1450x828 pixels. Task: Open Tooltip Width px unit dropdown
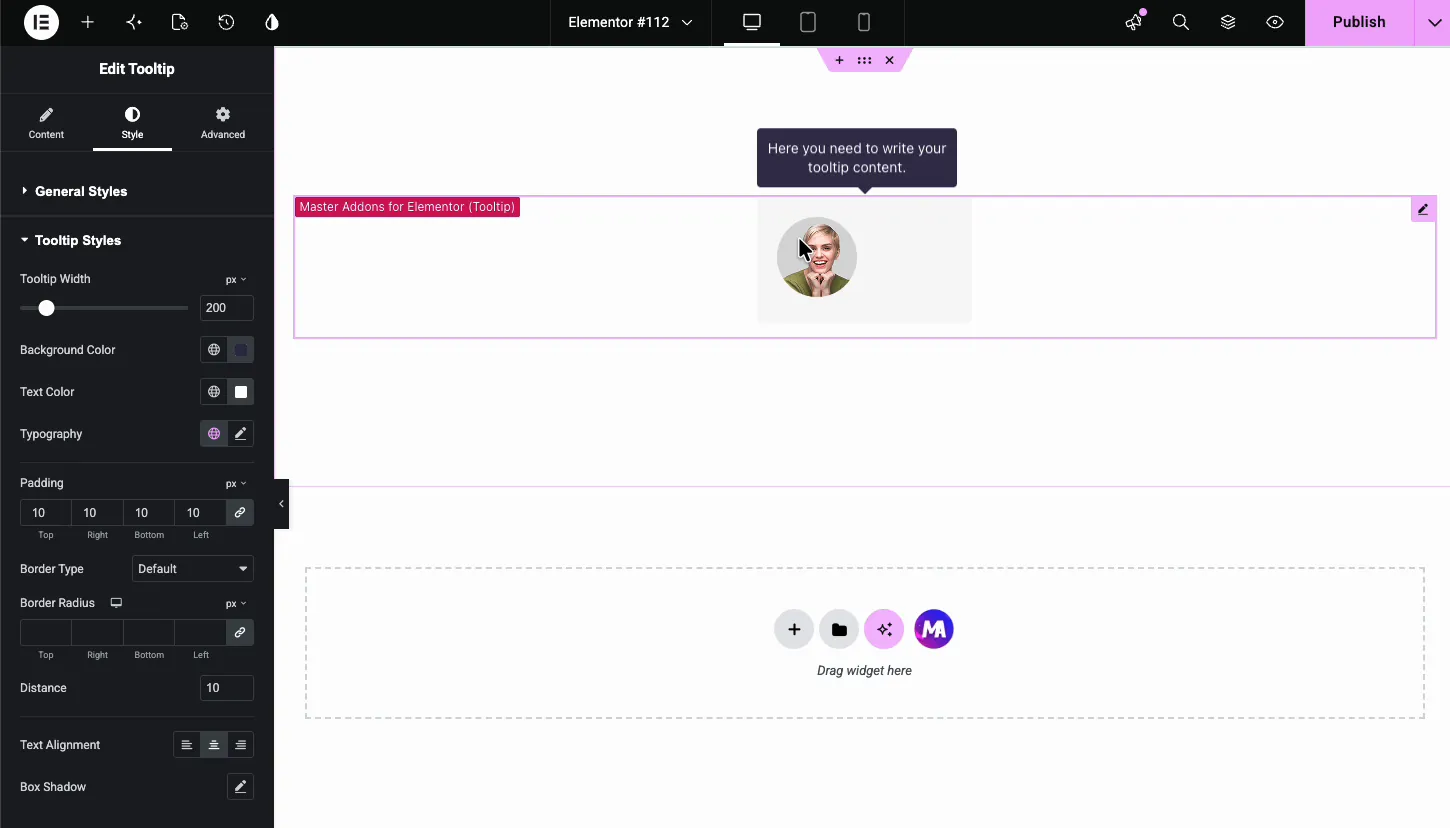235,280
